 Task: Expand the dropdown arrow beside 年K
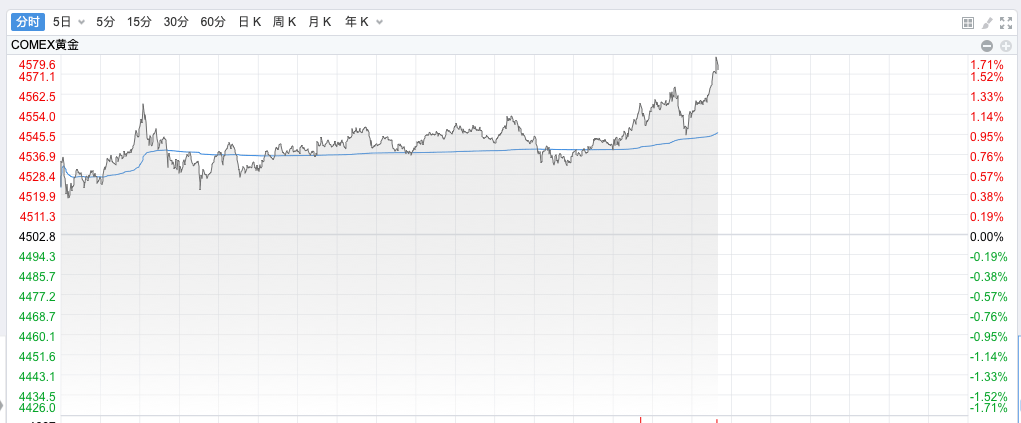(378, 22)
